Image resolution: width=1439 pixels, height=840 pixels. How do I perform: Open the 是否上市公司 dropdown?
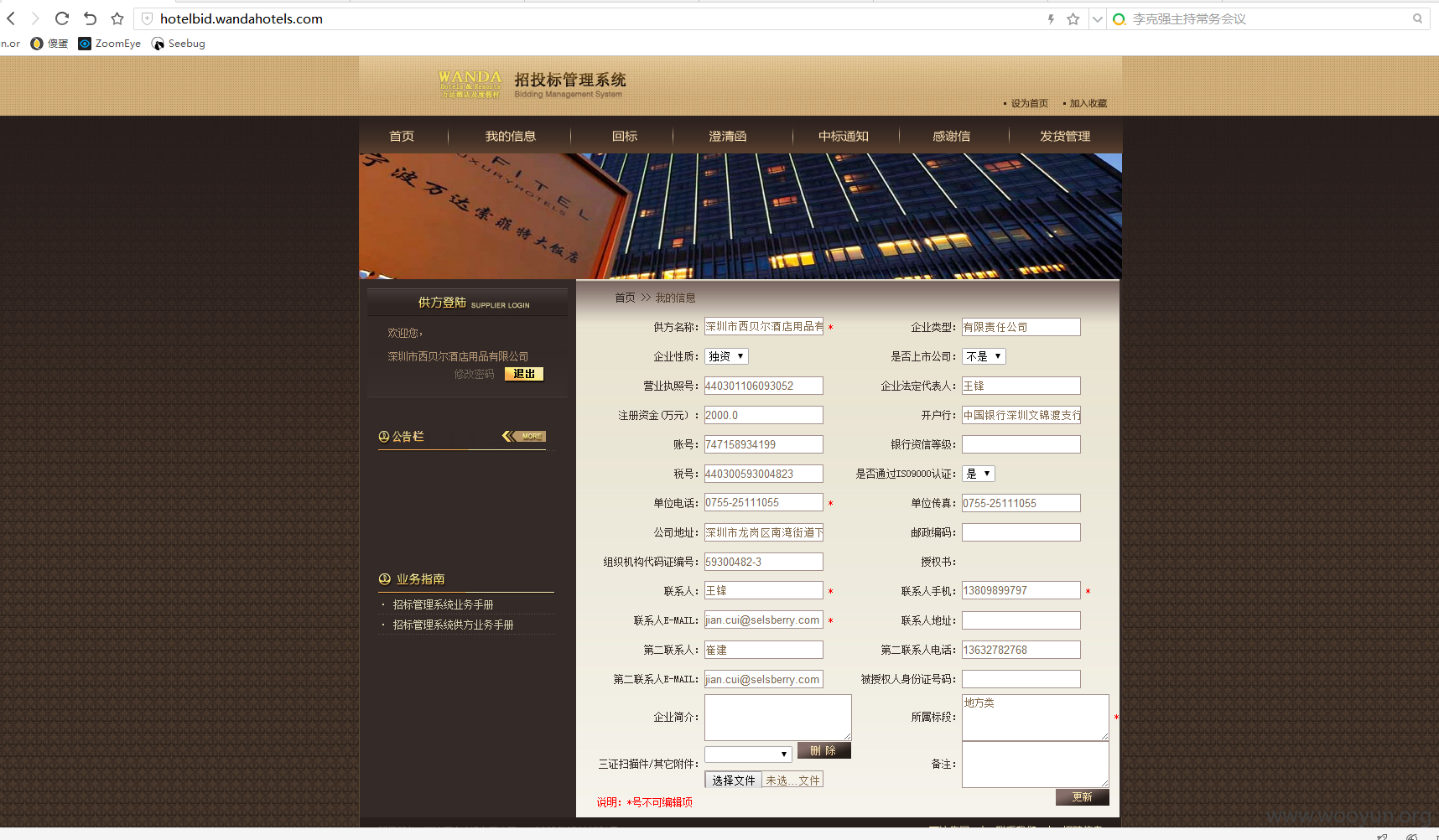(984, 356)
